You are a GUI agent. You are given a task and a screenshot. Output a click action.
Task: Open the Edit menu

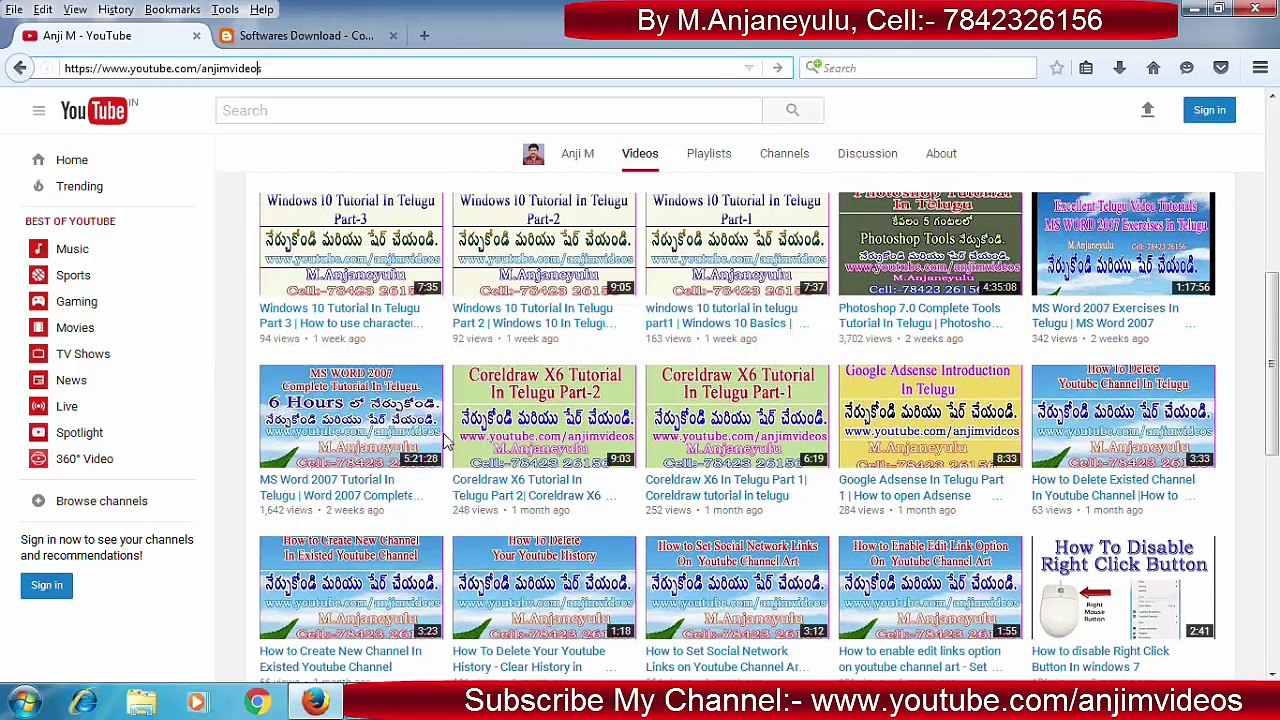(43, 10)
